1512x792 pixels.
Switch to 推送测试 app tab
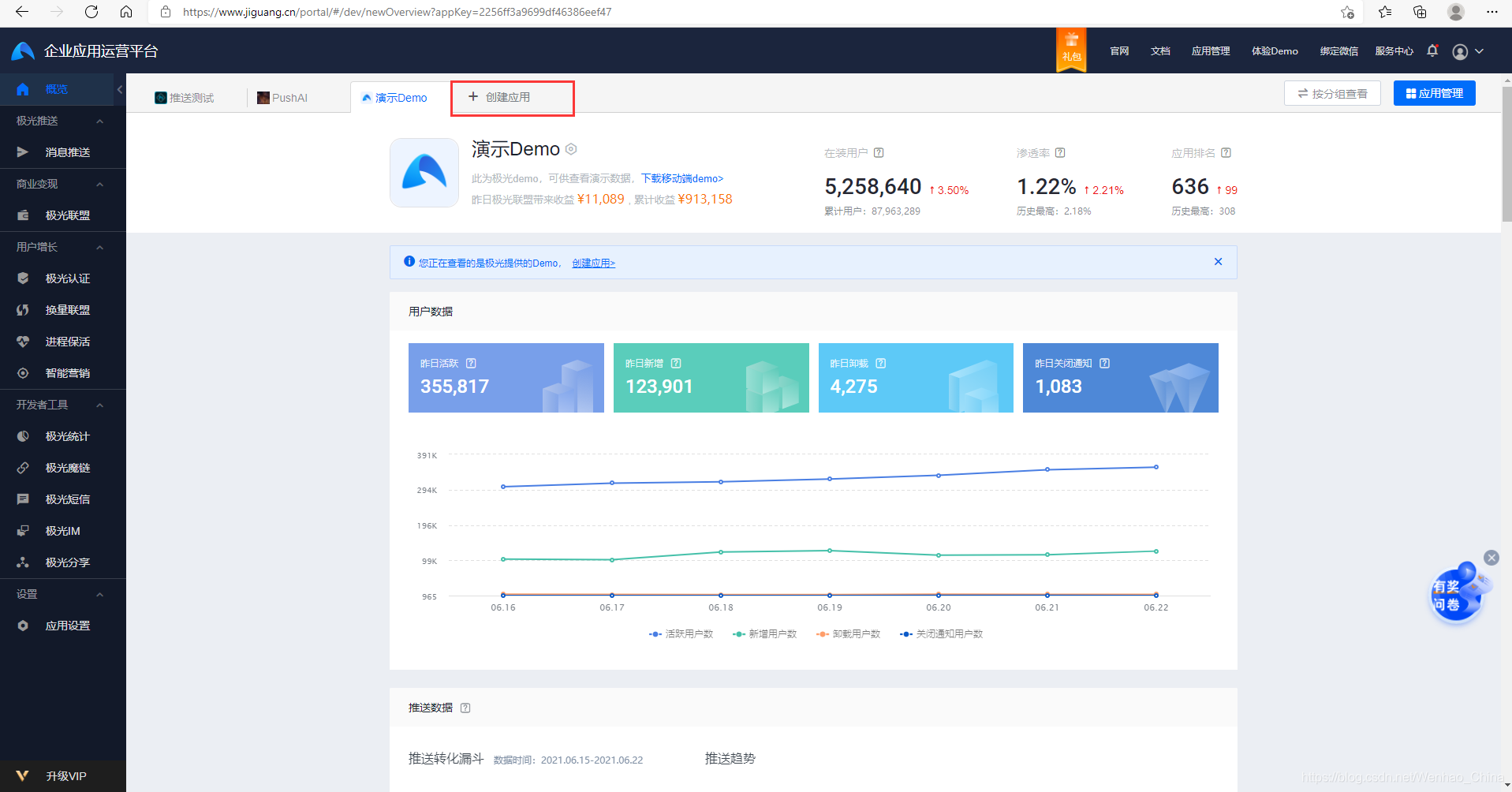pos(185,98)
